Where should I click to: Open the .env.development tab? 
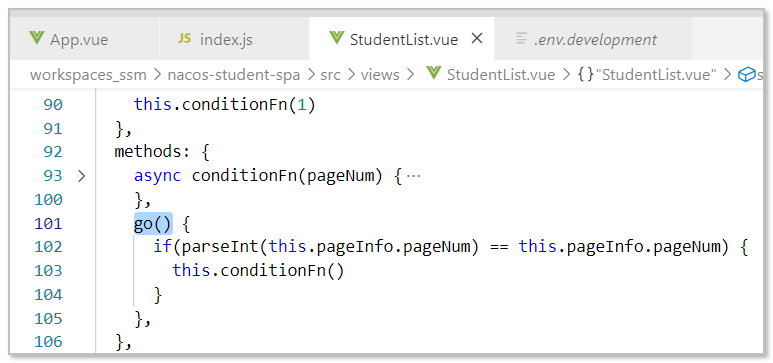(x=593, y=39)
